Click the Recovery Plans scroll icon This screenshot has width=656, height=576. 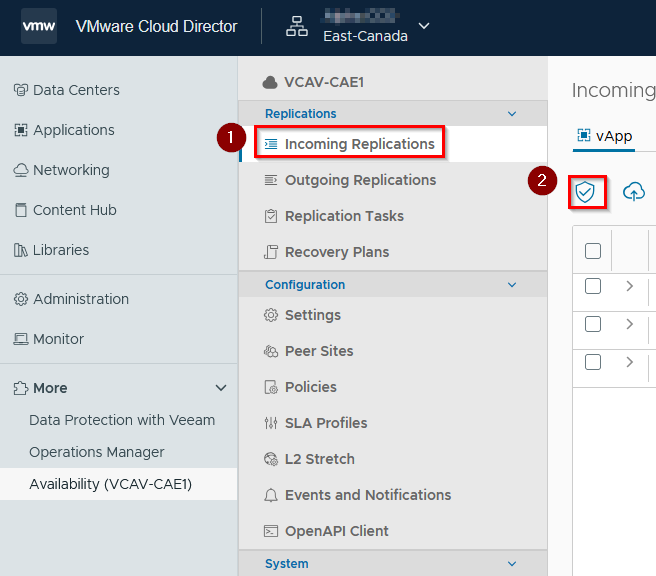click(271, 252)
